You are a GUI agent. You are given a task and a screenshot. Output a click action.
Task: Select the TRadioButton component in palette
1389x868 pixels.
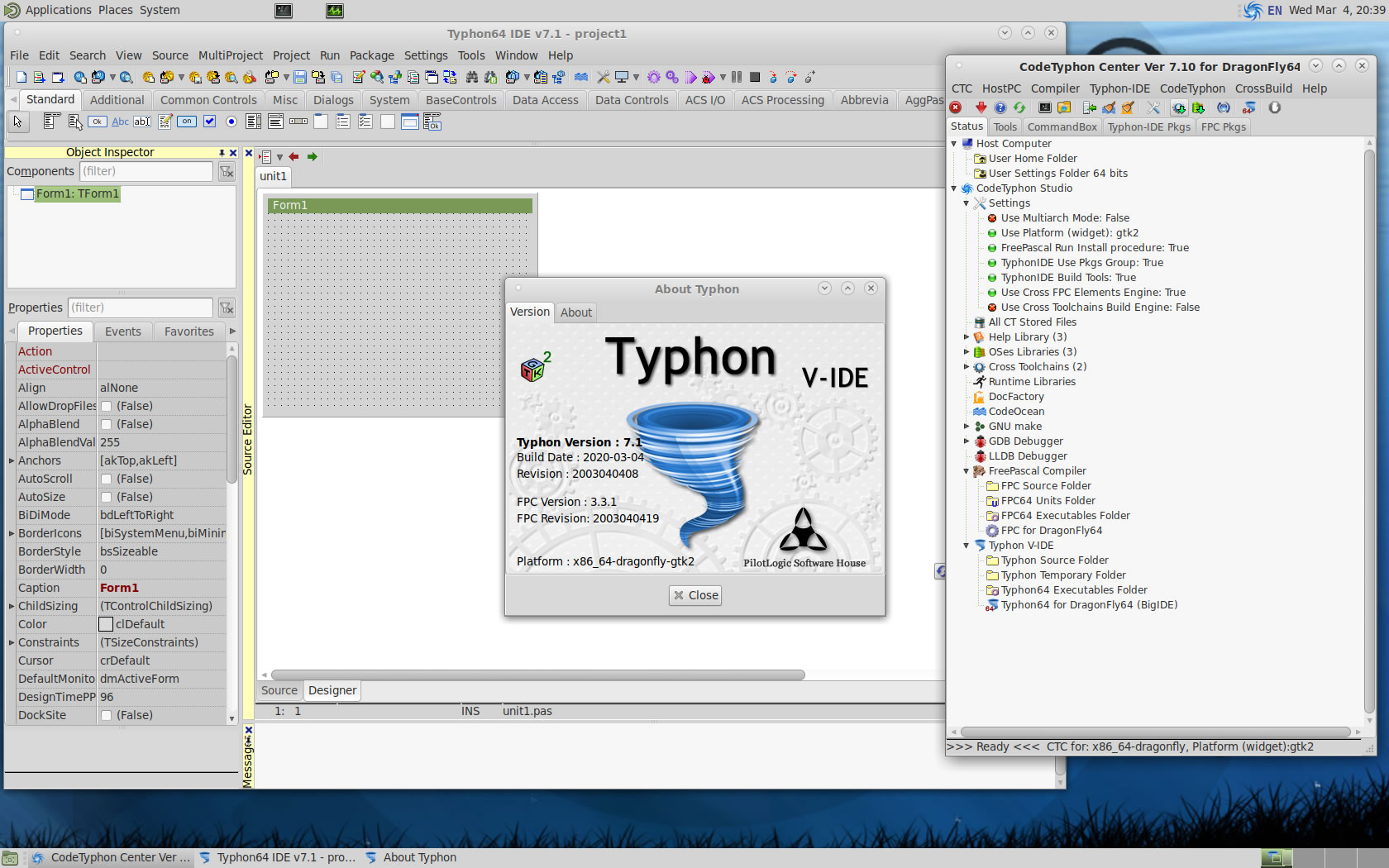tap(231, 122)
